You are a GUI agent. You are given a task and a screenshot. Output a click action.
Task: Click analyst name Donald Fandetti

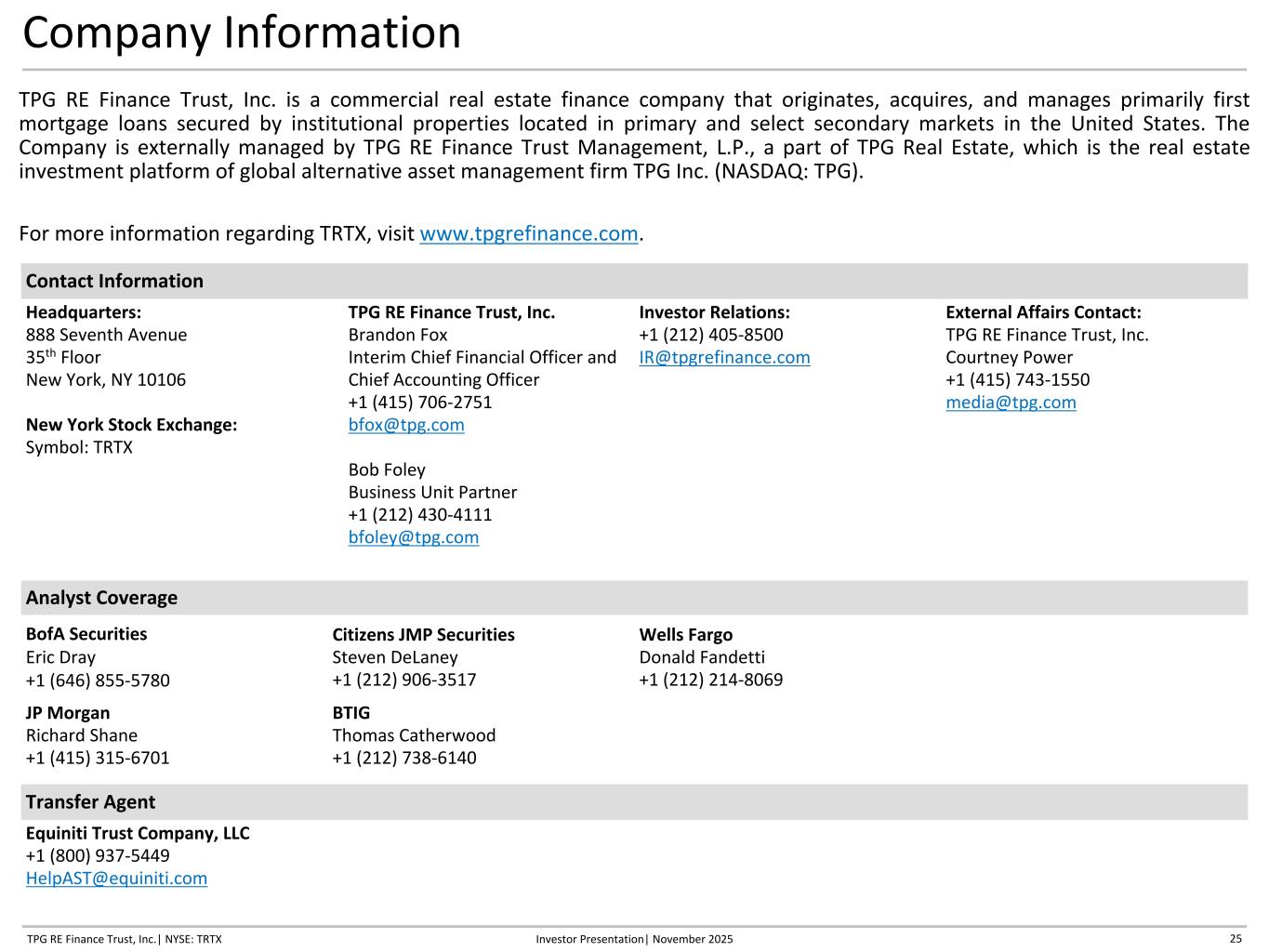point(702,657)
